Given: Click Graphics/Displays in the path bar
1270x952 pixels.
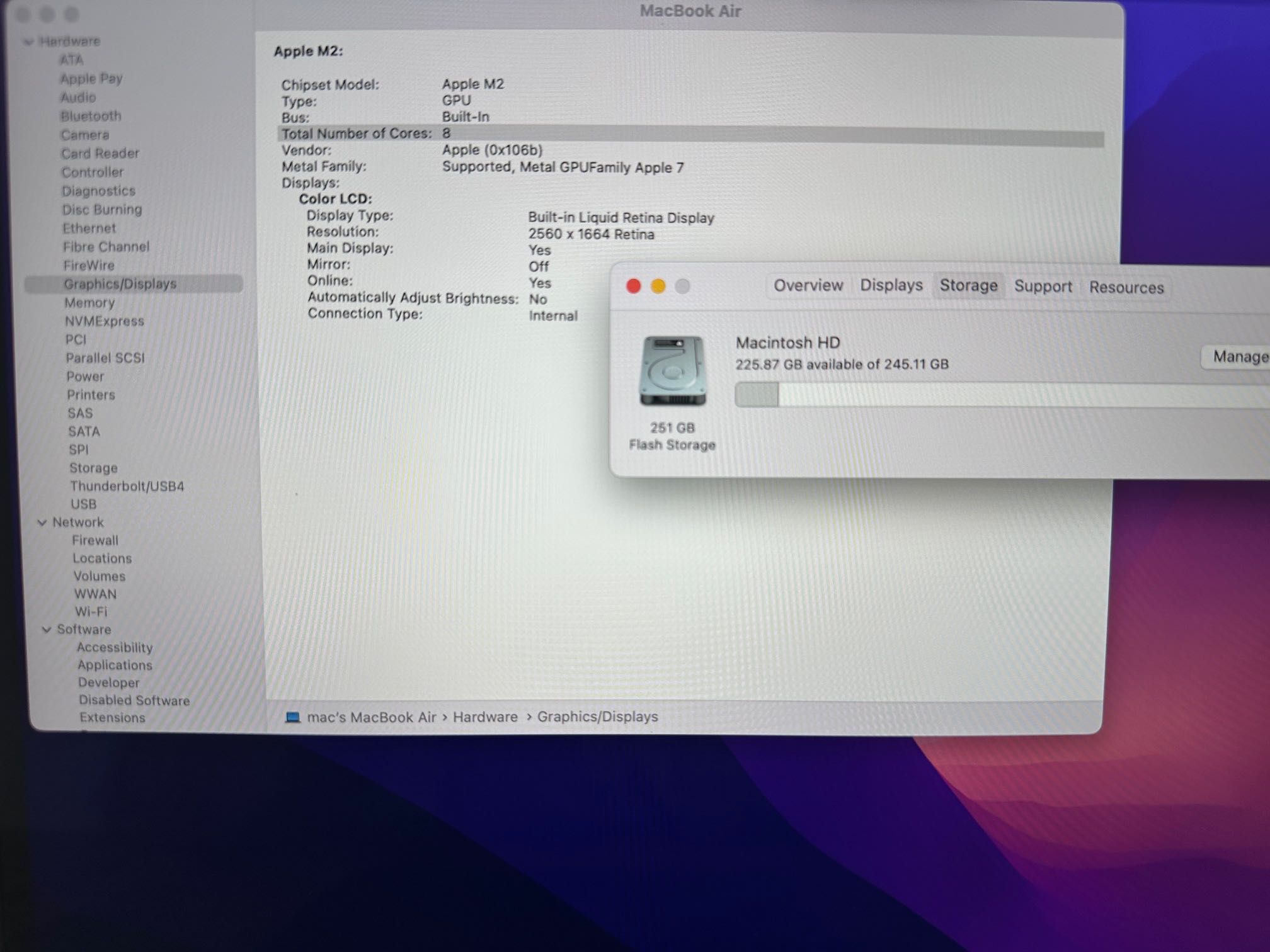Looking at the screenshot, I should pos(597,717).
